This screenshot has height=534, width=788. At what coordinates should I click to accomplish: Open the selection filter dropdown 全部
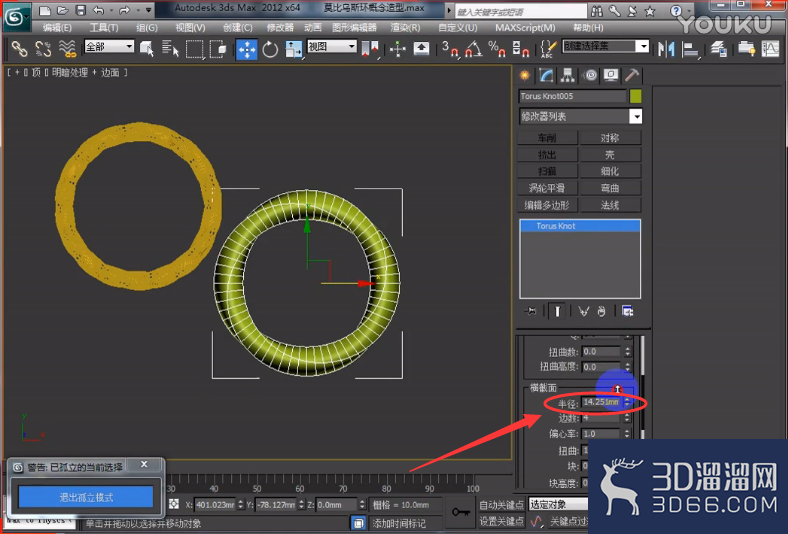pyautogui.click(x=109, y=47)
